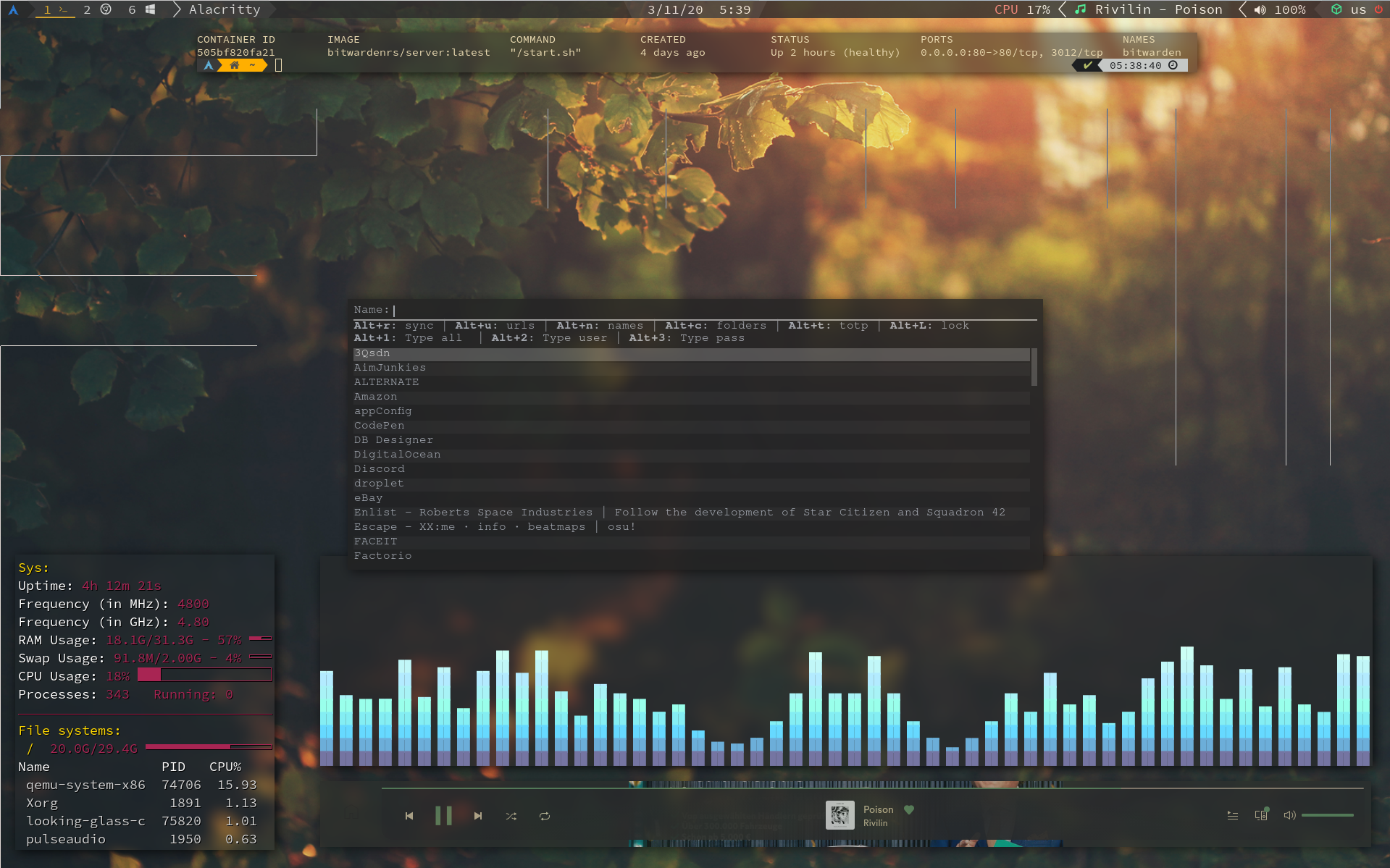This screenshot has width=1390, height=868.
Task: Select the appConfig entry
Action: point(692,411)
